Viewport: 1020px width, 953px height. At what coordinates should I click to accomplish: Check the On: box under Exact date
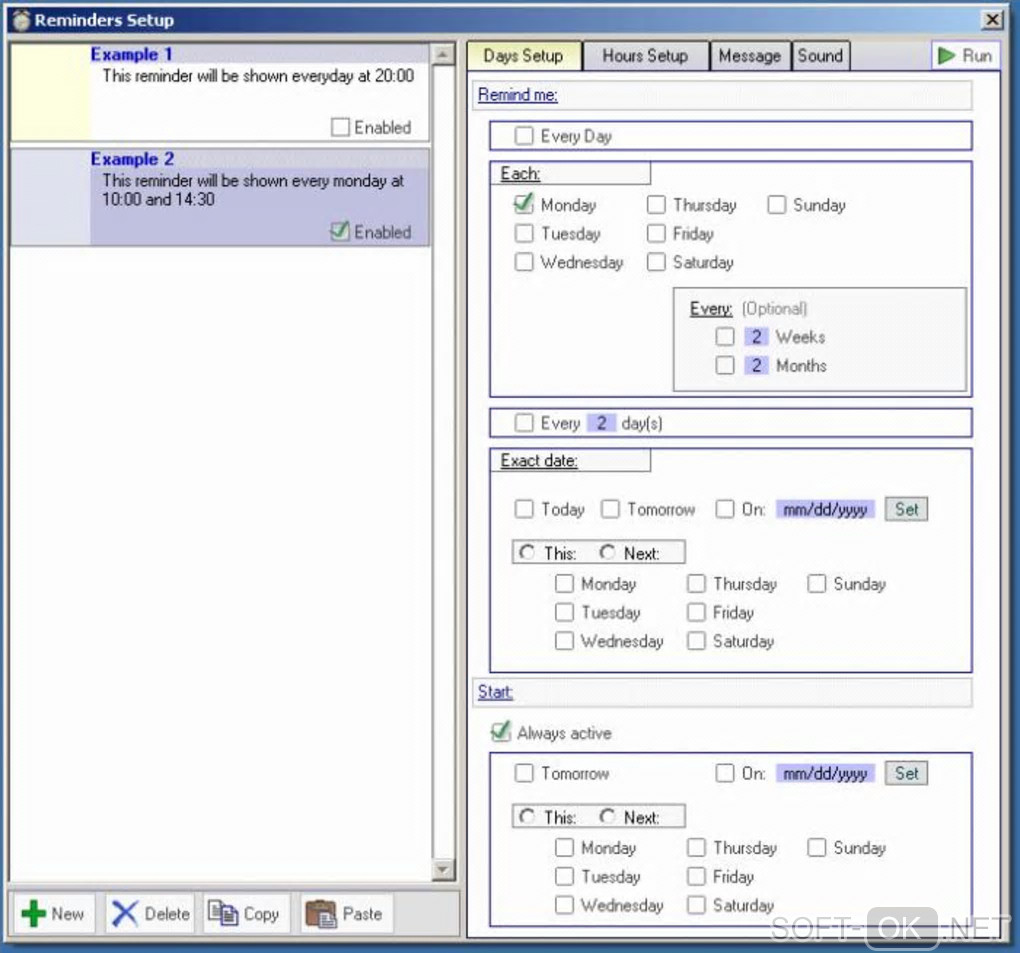coord(725,509)
